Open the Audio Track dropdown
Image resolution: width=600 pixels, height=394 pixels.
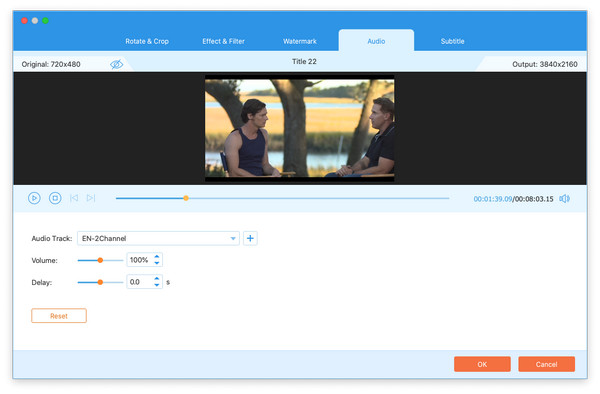(x=158, y=238)
